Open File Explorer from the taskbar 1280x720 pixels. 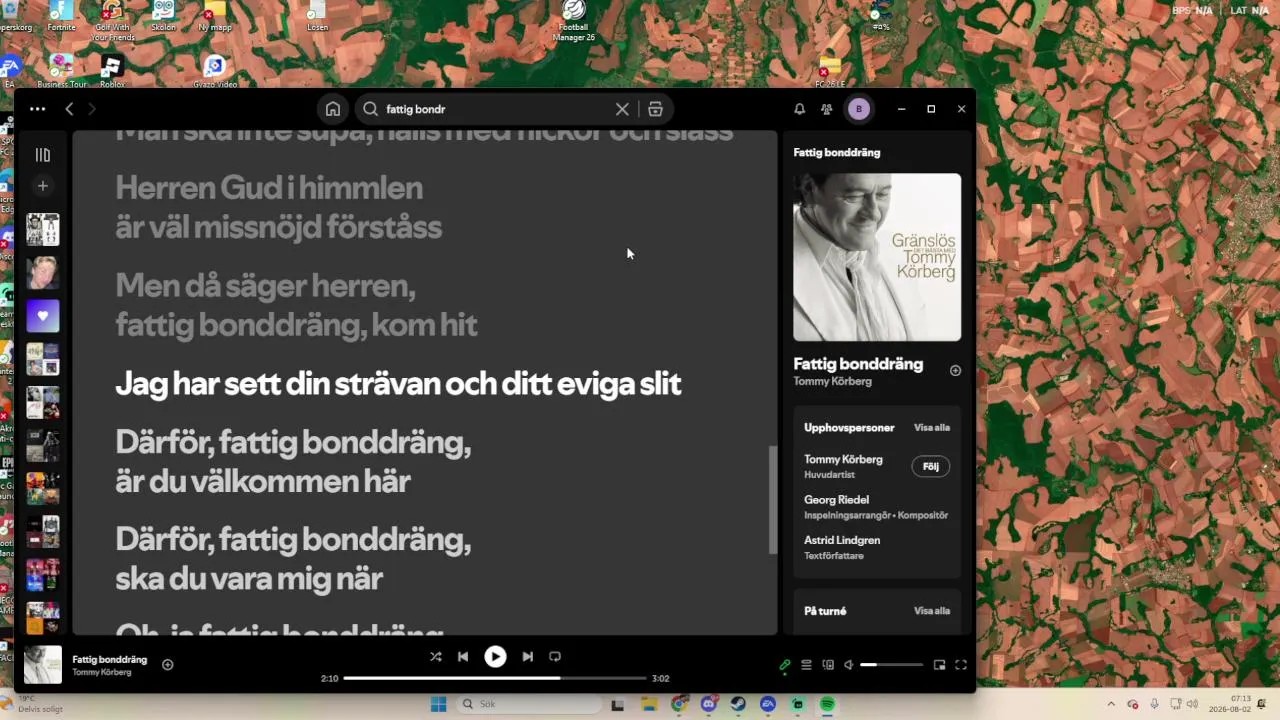pyautogui.click(x=649, y=704)
